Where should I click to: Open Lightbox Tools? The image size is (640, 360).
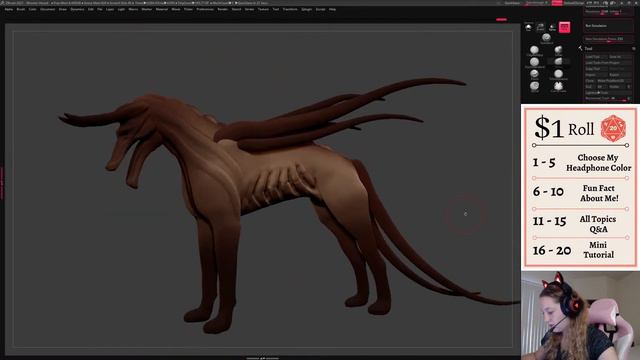pos(608,93)
